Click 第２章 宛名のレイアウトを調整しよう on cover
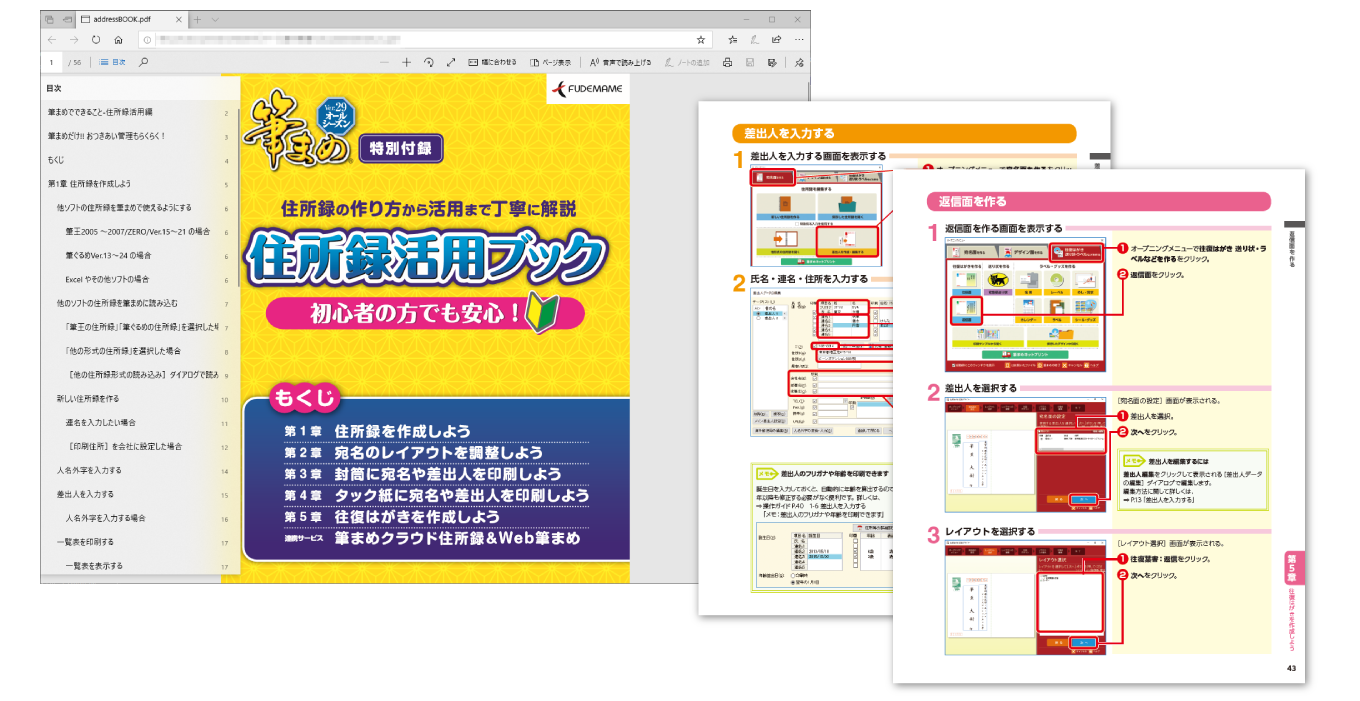Image resolution: width=1360 pixels, height=701 pixels. [413, 453]
